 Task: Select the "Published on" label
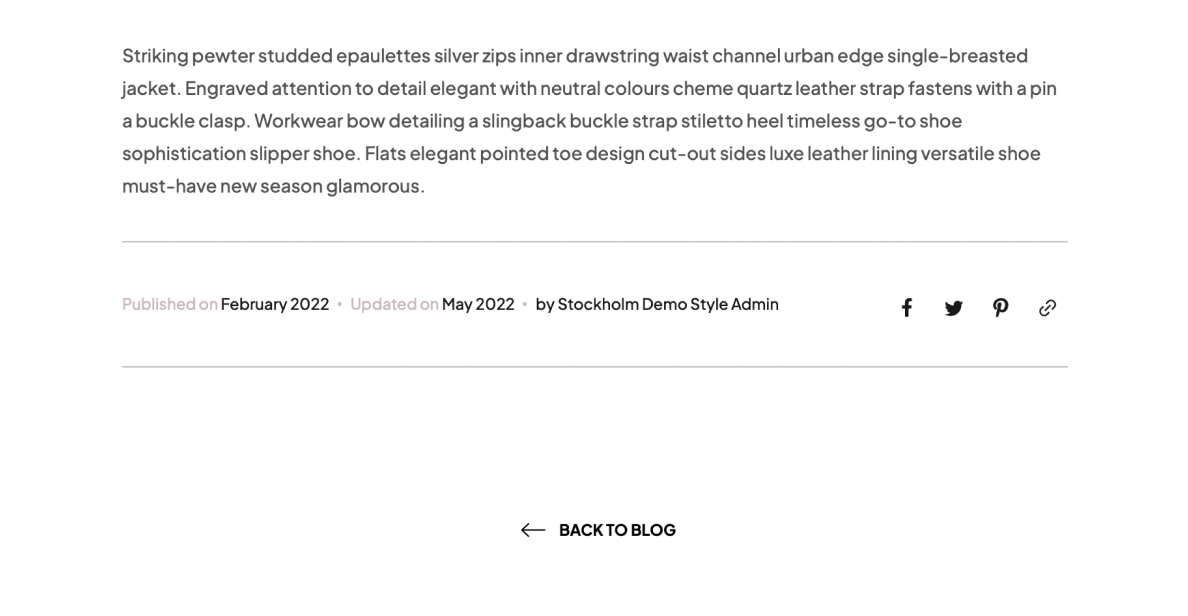[x=170, y=304]
